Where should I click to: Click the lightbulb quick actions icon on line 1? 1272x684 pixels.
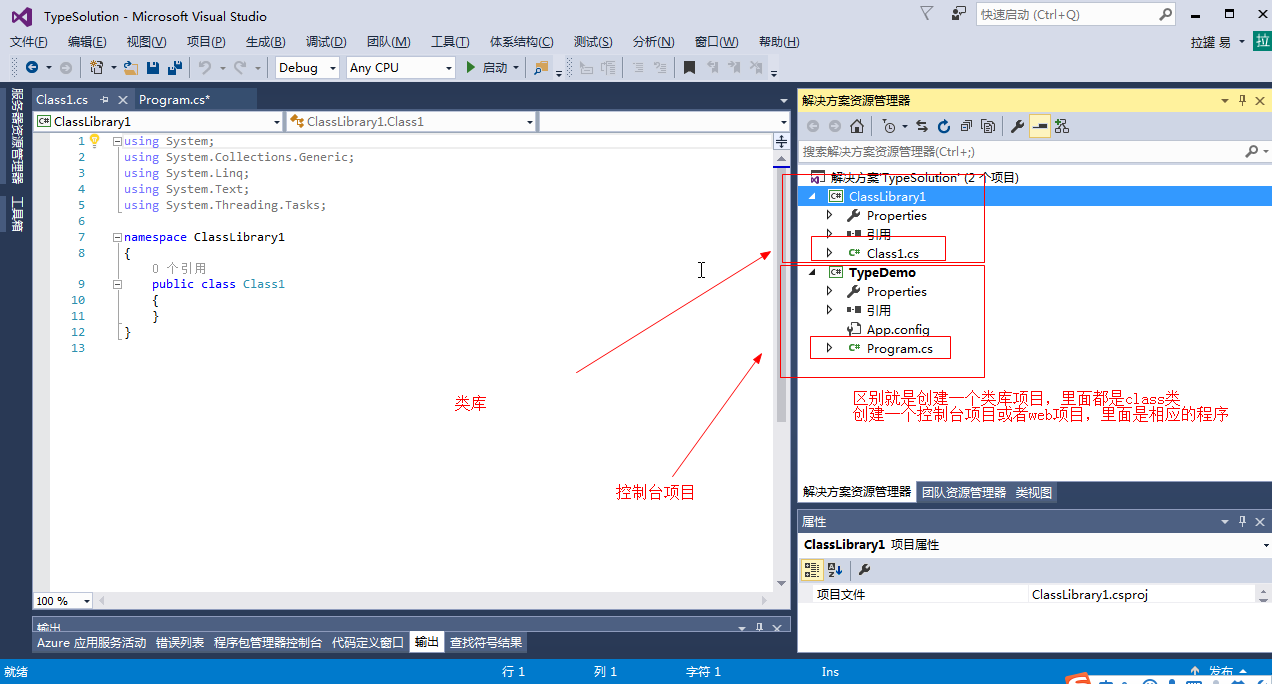95,141
